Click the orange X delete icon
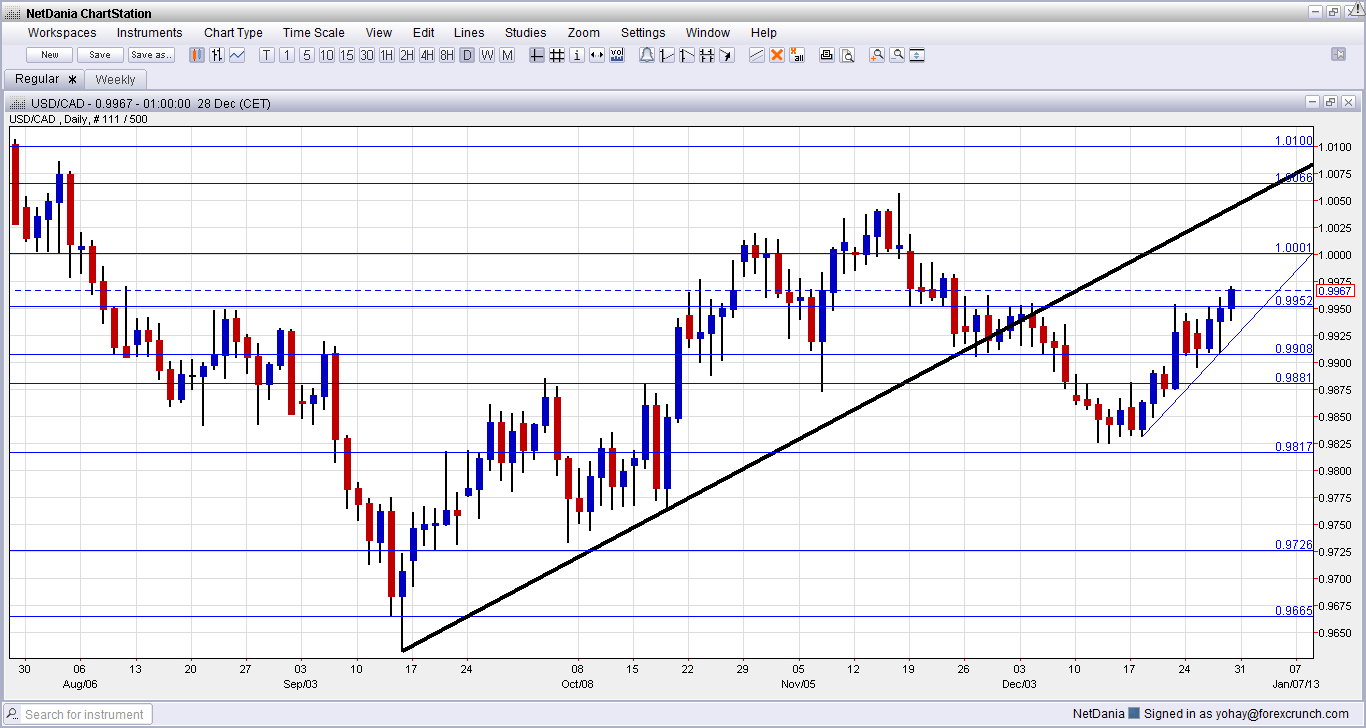 tap(776, 55)
